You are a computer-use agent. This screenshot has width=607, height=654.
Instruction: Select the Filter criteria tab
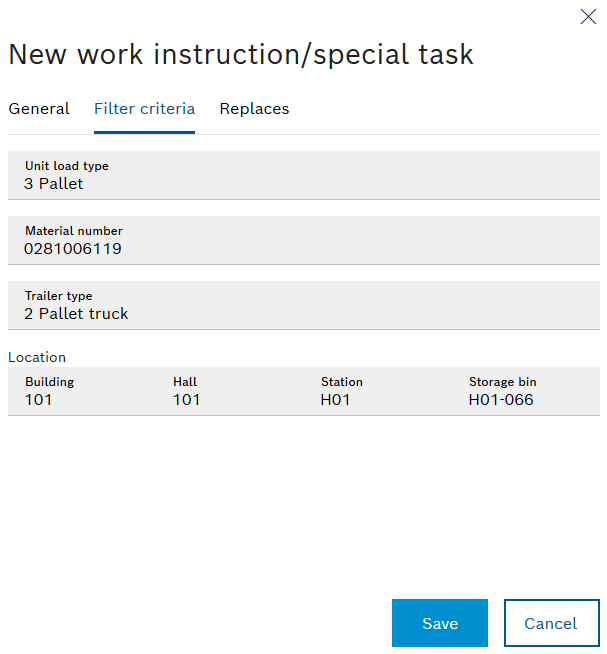144,109
